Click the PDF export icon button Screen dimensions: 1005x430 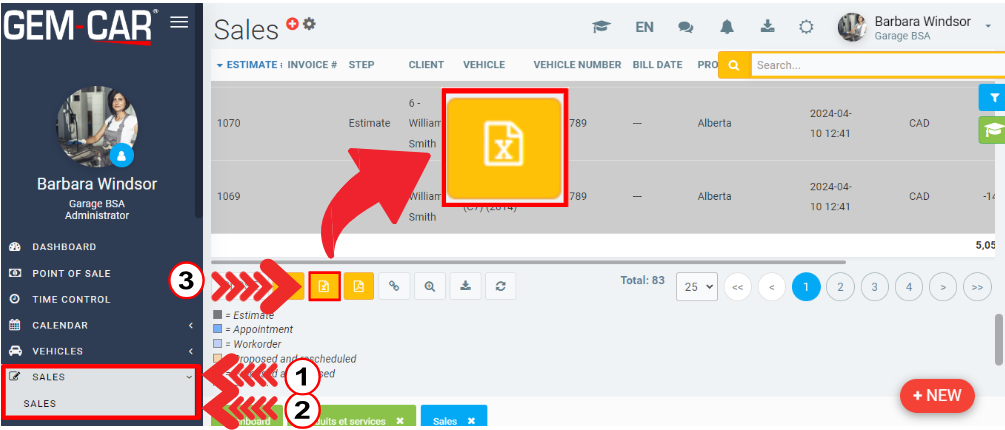[x=358, y=286]
